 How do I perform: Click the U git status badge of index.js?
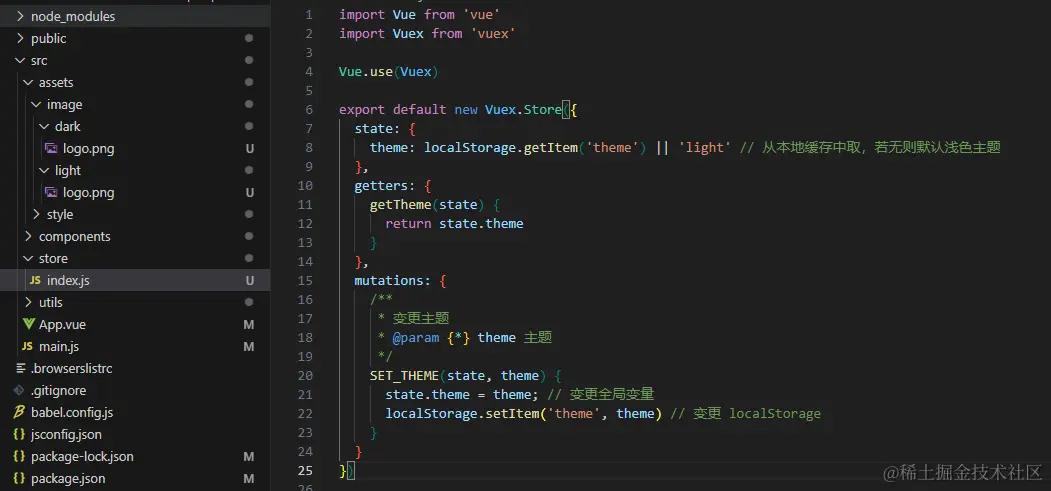[249, 281]
